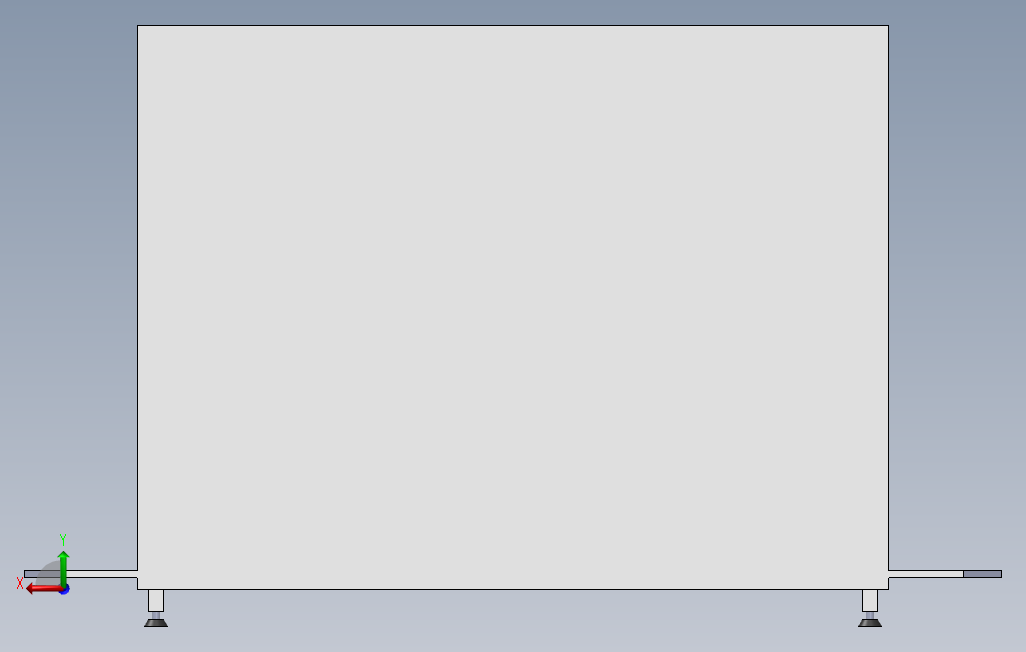Select the left leg post under cabinet

[156, 600]
